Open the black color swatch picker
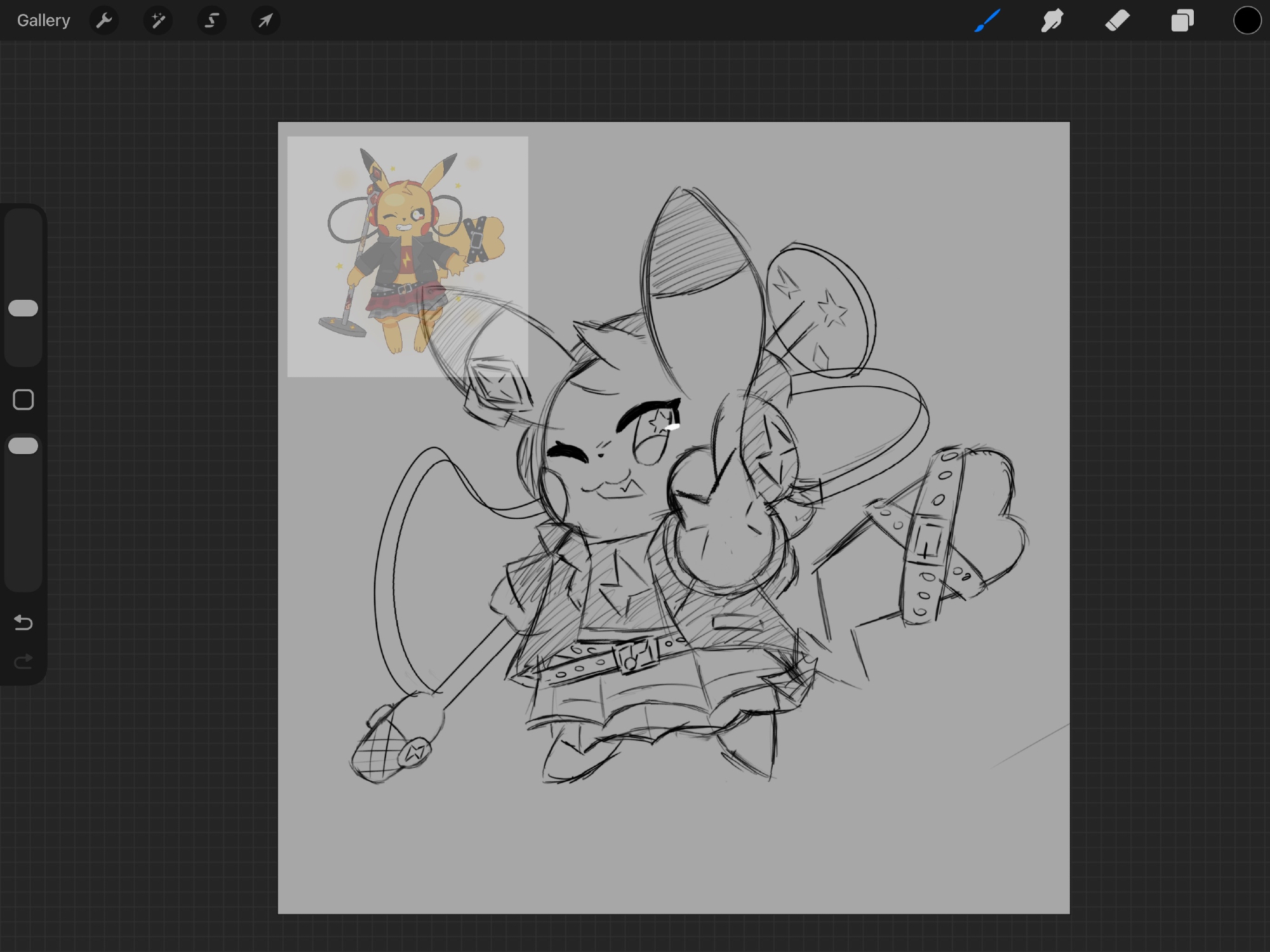The width and height of the screenshot is (1270, 952). [x=1247, y=20]
